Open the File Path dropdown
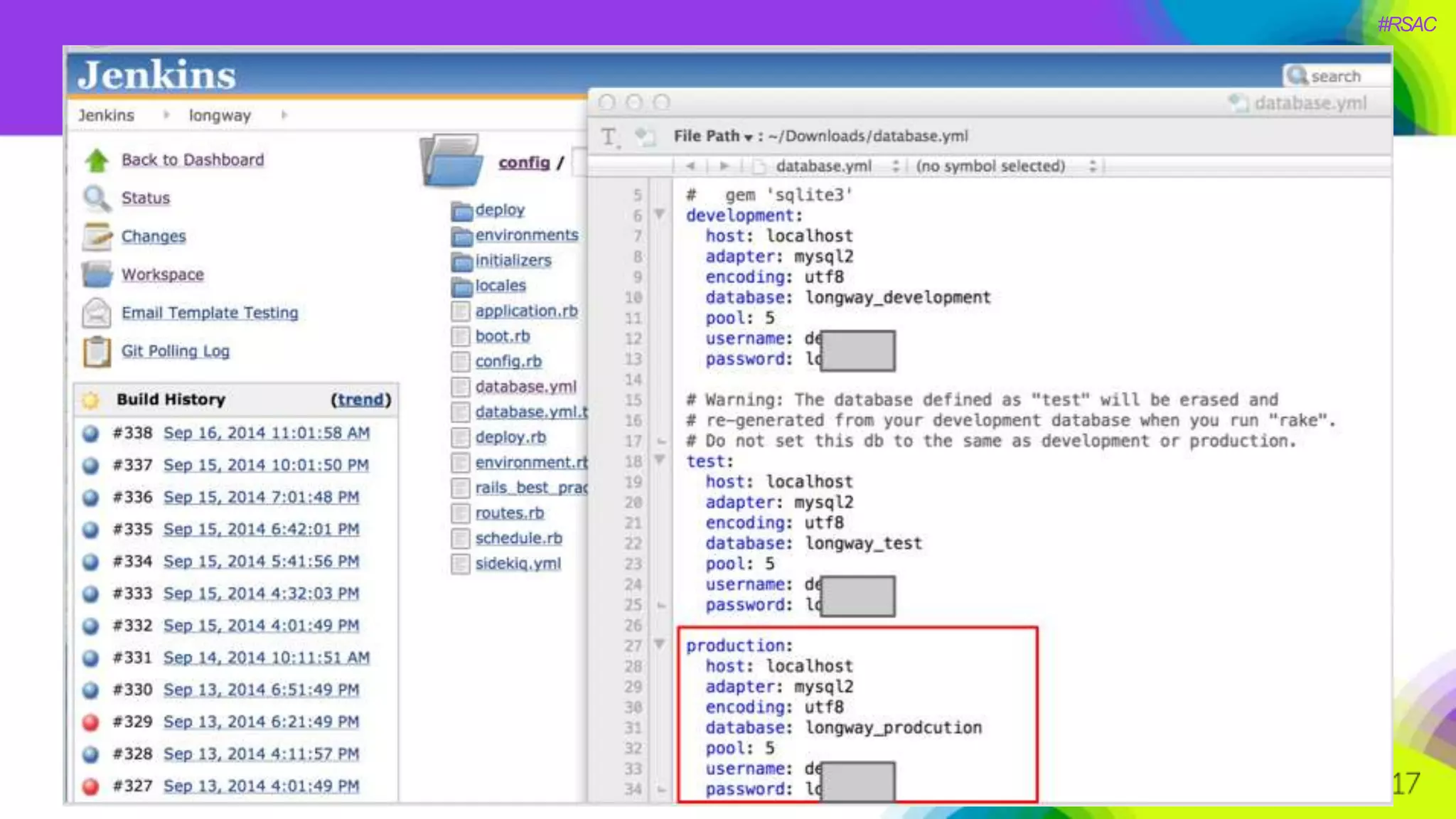 pyautogui.click(x=712, y=136)
